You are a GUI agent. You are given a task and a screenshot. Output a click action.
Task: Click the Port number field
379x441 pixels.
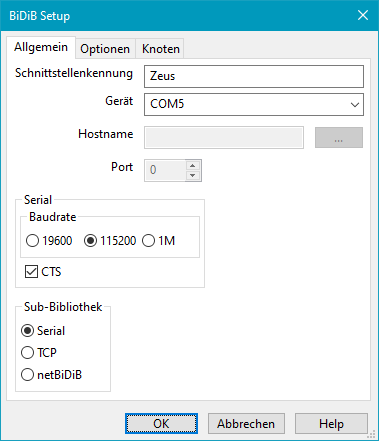pyautogui.click(x=165, y=170)
